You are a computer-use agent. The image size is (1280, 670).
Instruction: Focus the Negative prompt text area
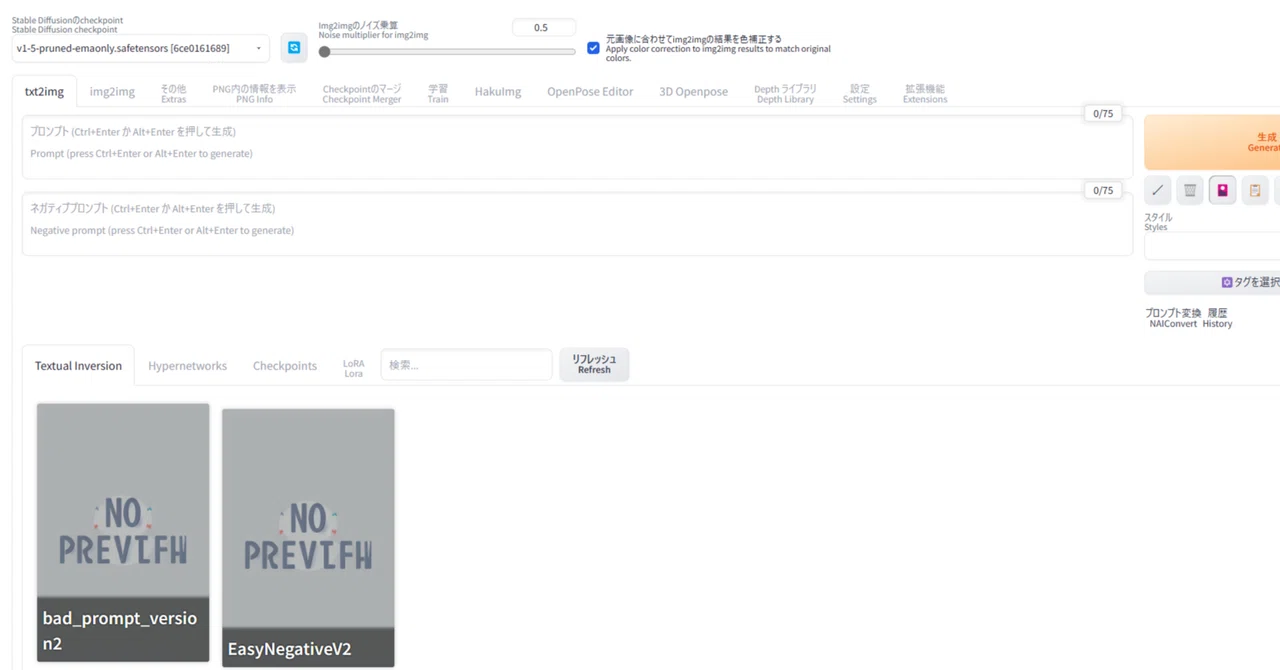577,224
